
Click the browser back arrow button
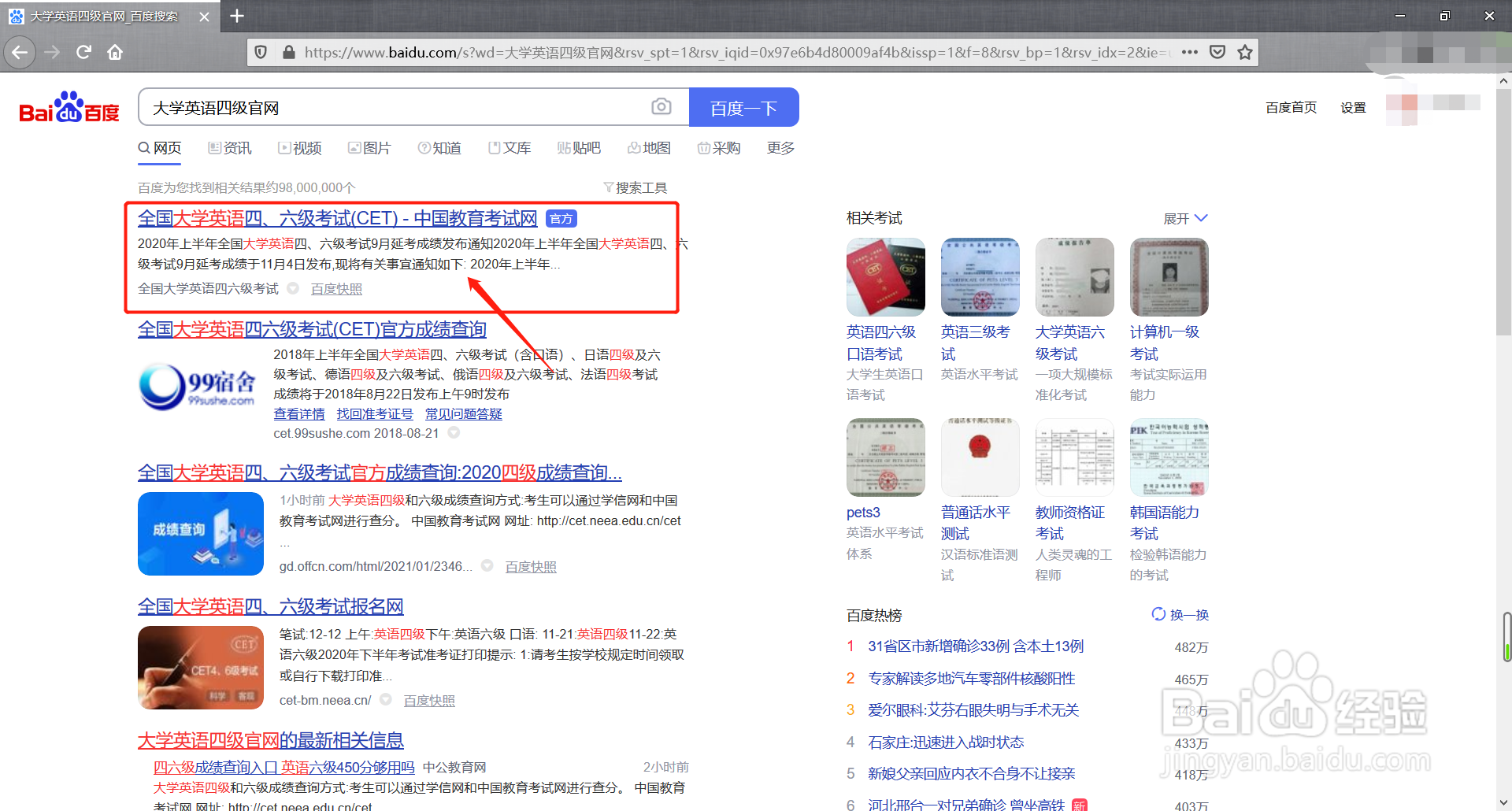click(x=20, y=53)
